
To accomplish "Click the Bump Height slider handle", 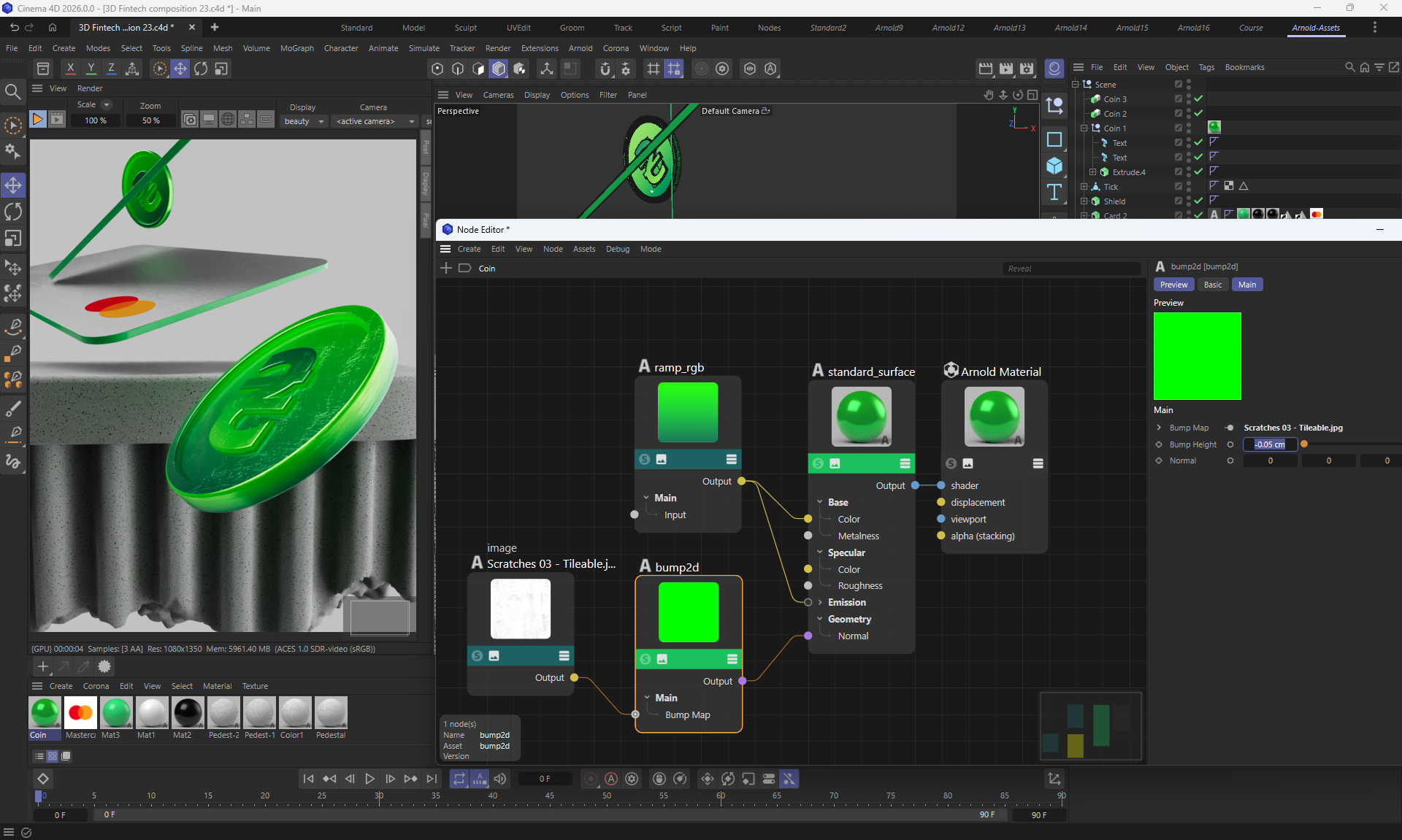I will [1304, 444].
